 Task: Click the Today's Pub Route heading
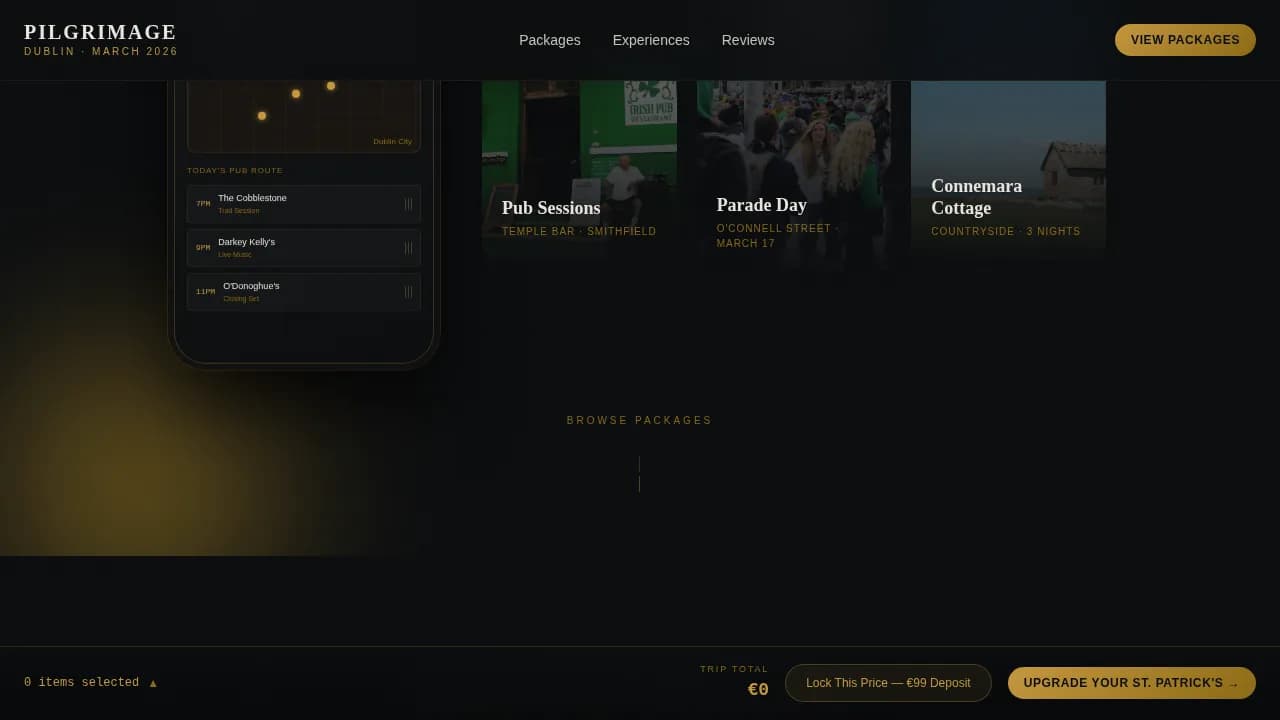(x=235, y=171)
